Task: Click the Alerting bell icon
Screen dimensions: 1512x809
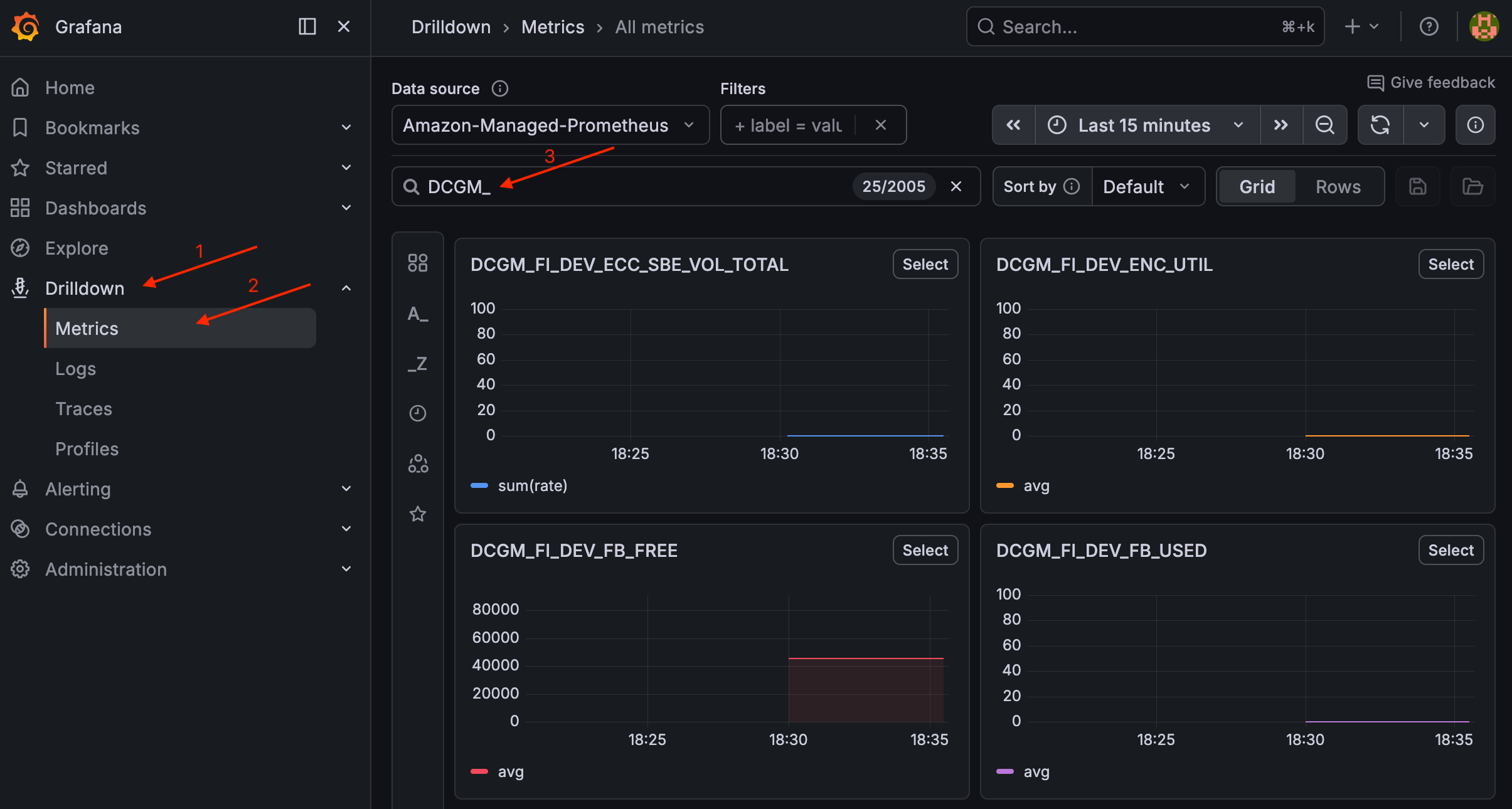Action: coord(20,489)
